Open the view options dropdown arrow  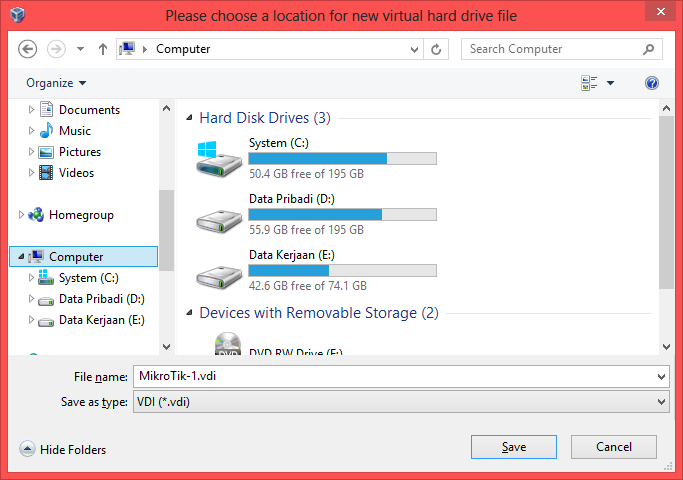[611, 83]
